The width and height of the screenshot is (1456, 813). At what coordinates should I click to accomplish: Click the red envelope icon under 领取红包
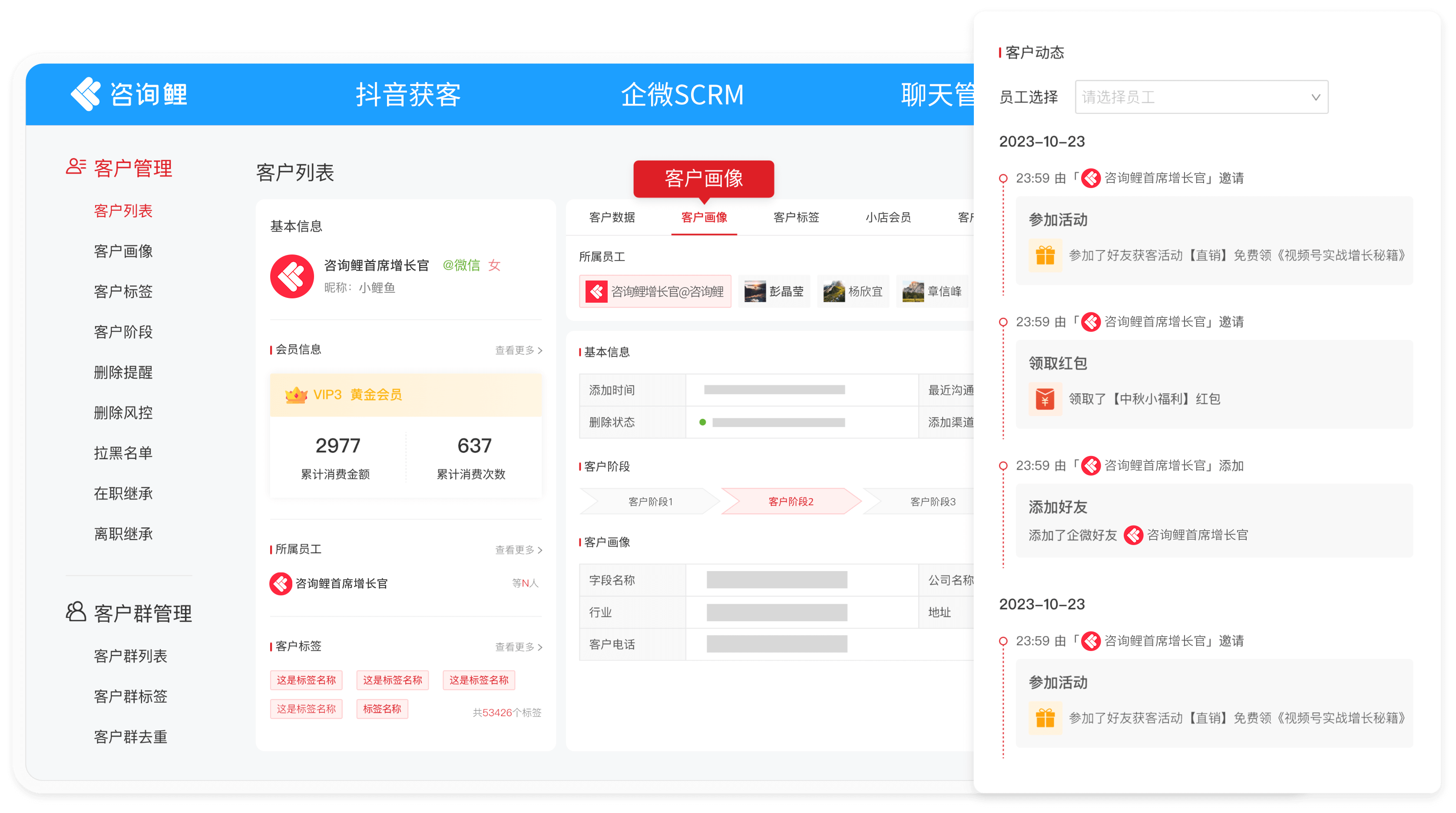coord(1045,399)
